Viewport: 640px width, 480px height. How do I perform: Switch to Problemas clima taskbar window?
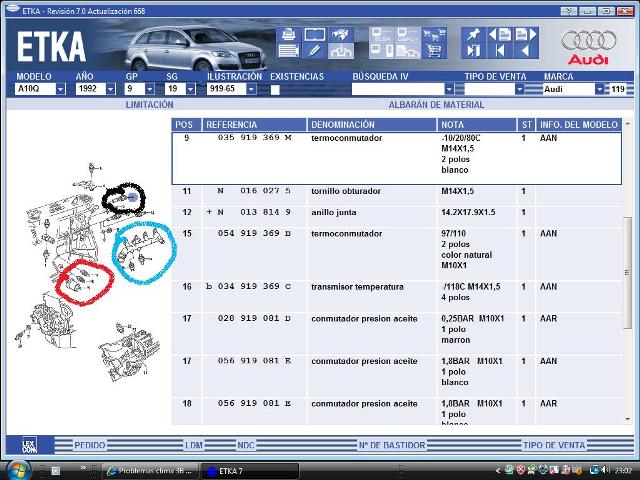150,471
